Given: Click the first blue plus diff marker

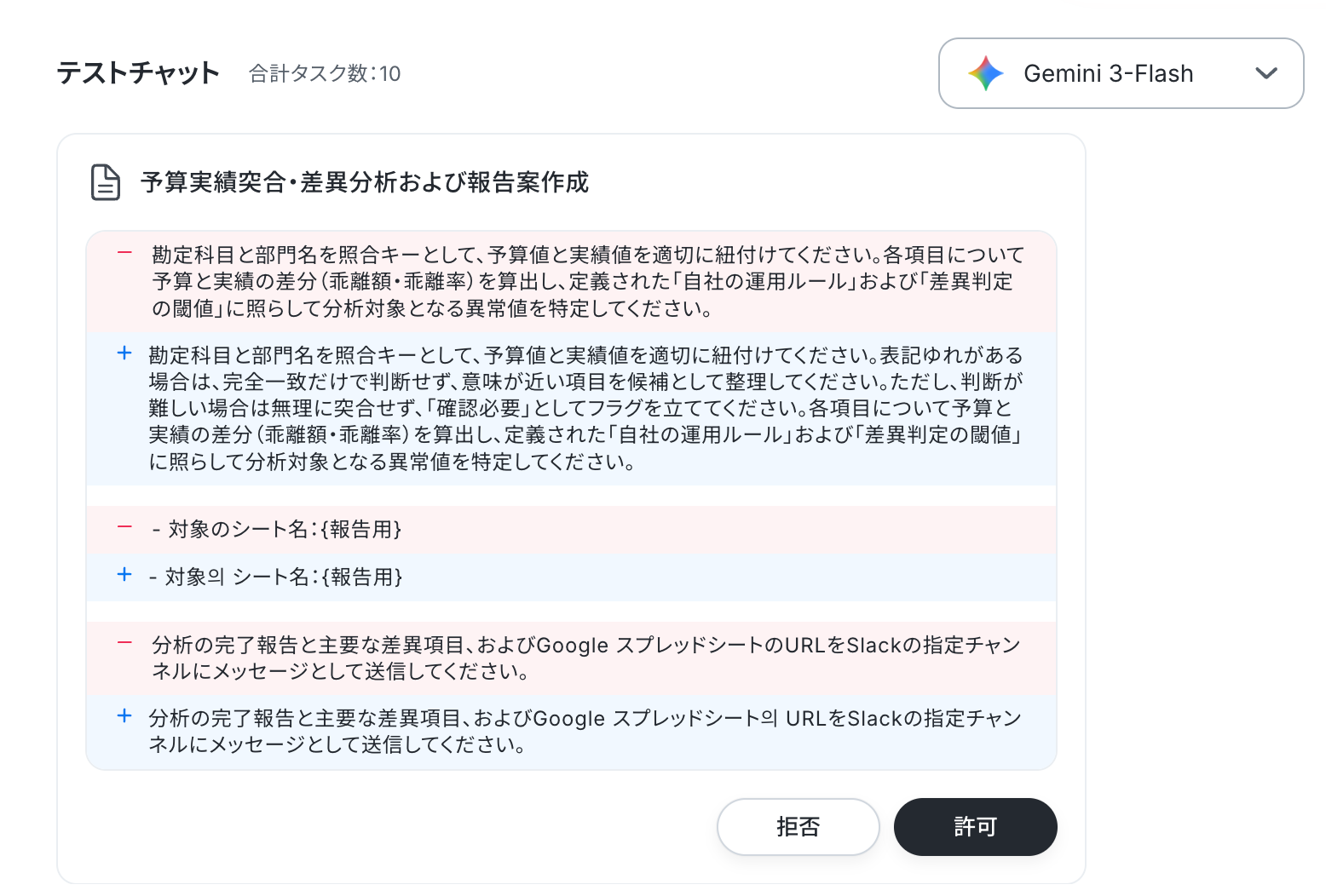Looking at the screenshot, I should [x=124, y=353].
